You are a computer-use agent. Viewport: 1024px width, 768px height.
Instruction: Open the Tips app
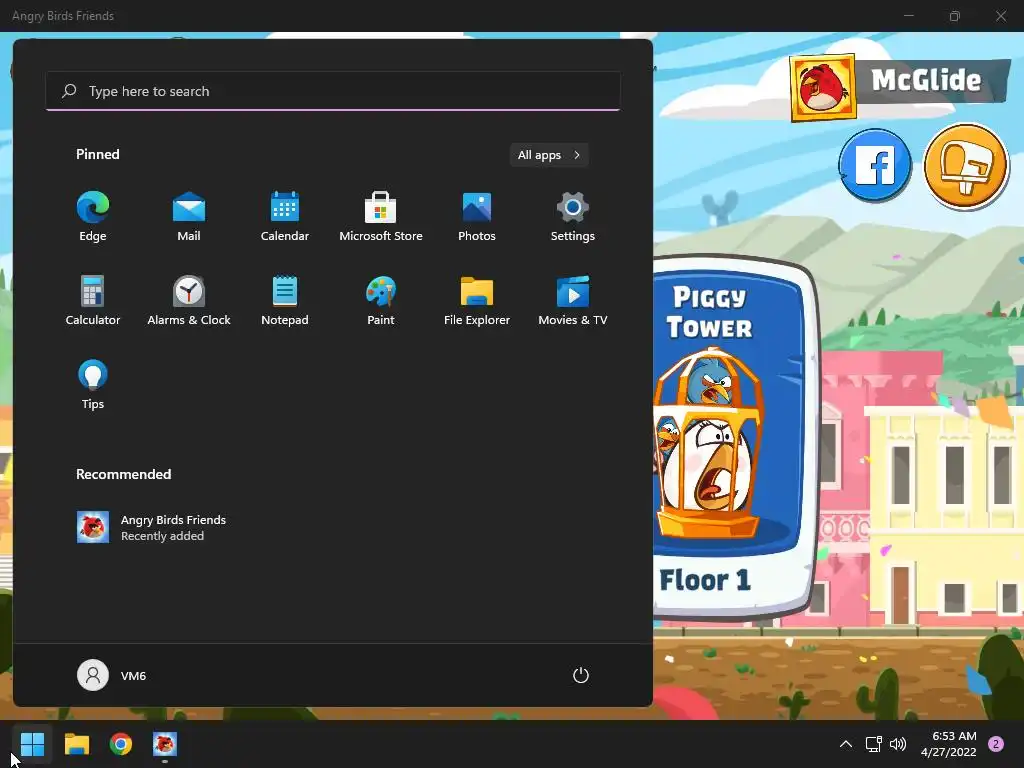93,385
